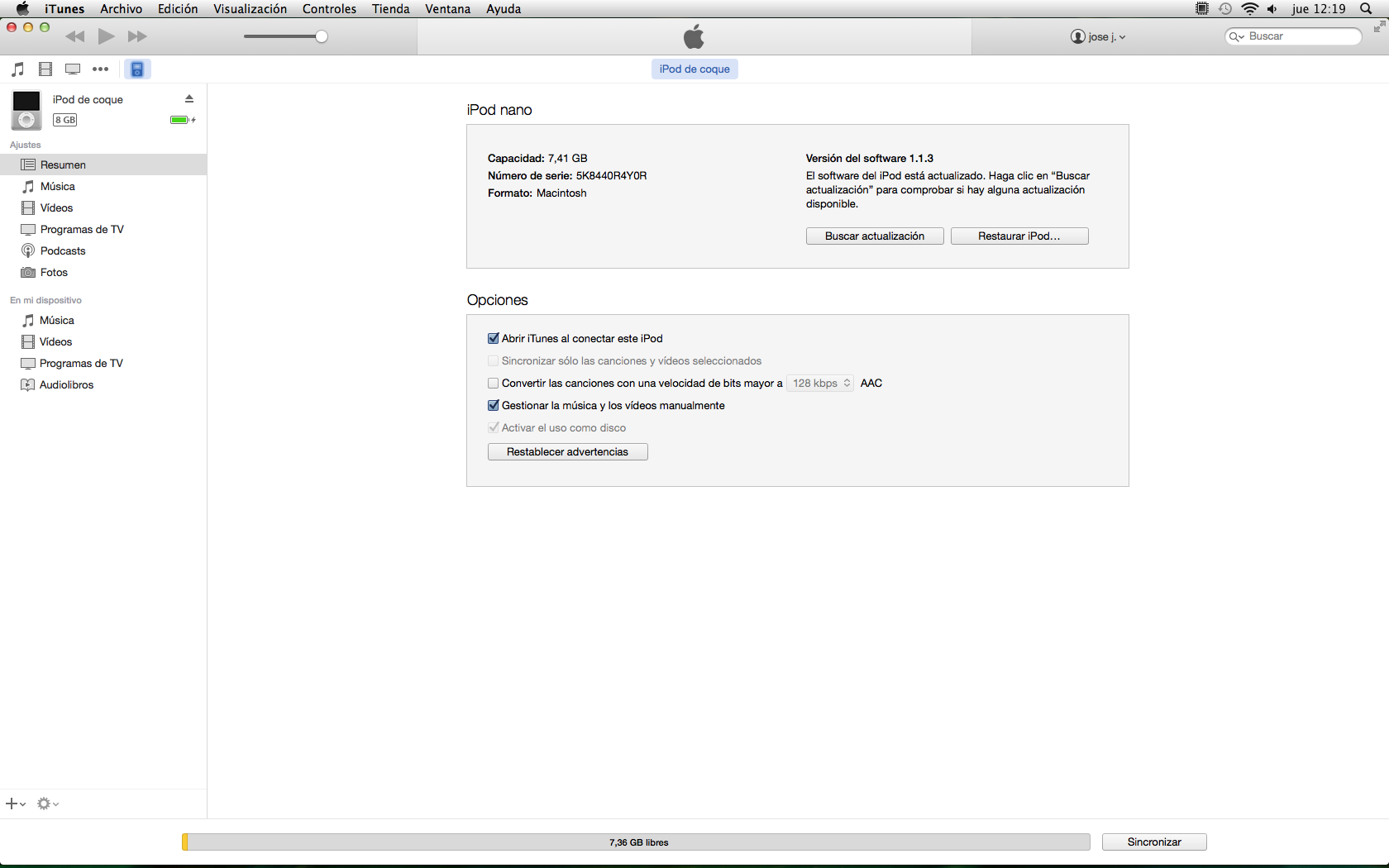The width and height of the screenshot is (1389, 868).
Task: Open Música under Ajustes
Action: tap(103, 186)
